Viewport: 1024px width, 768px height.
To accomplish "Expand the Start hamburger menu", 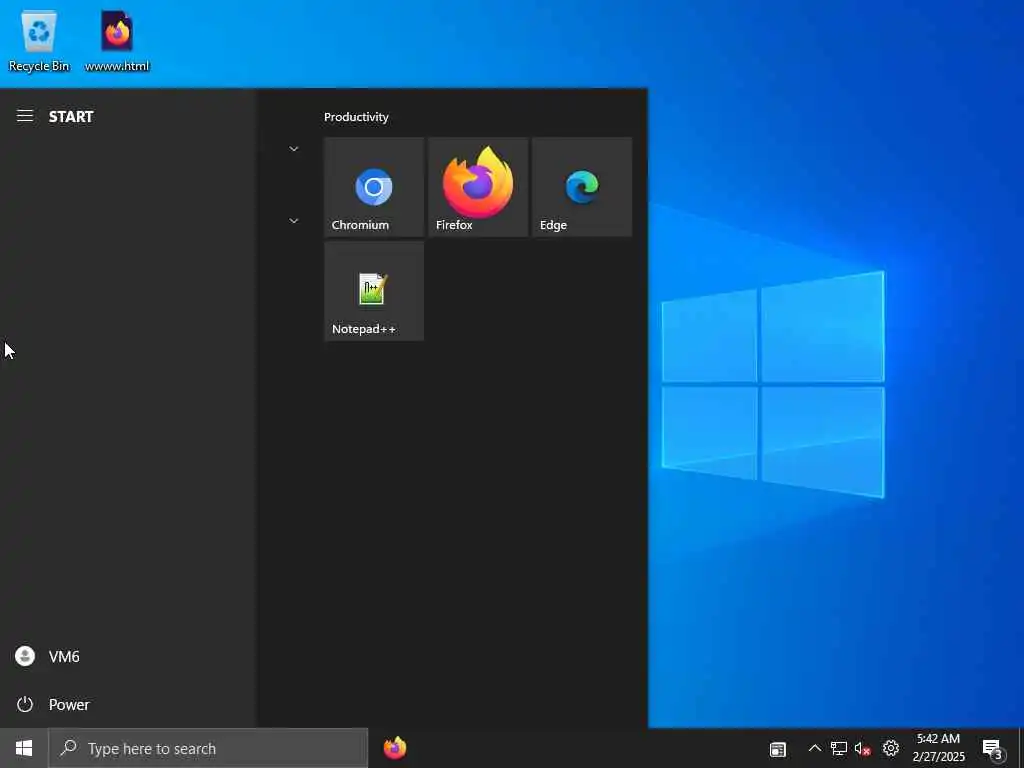I will pos(25,116).
